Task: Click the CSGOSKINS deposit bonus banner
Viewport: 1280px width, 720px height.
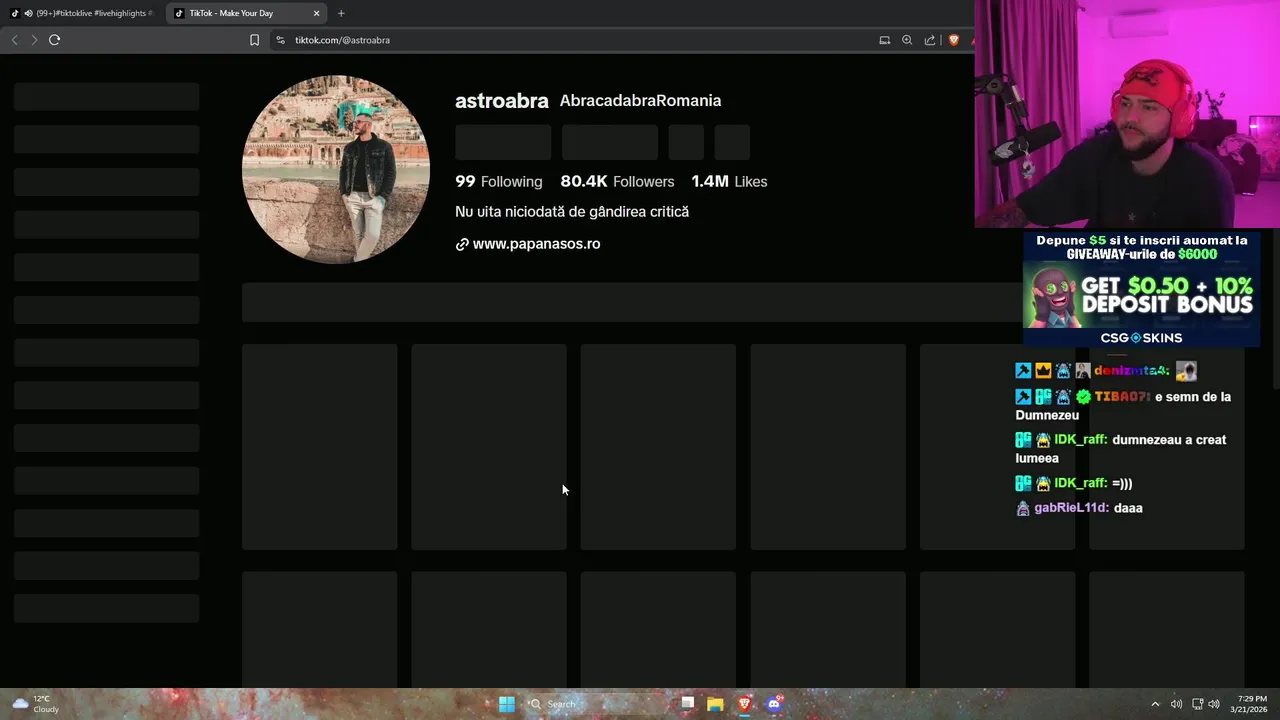Action: click(1141, 290)
